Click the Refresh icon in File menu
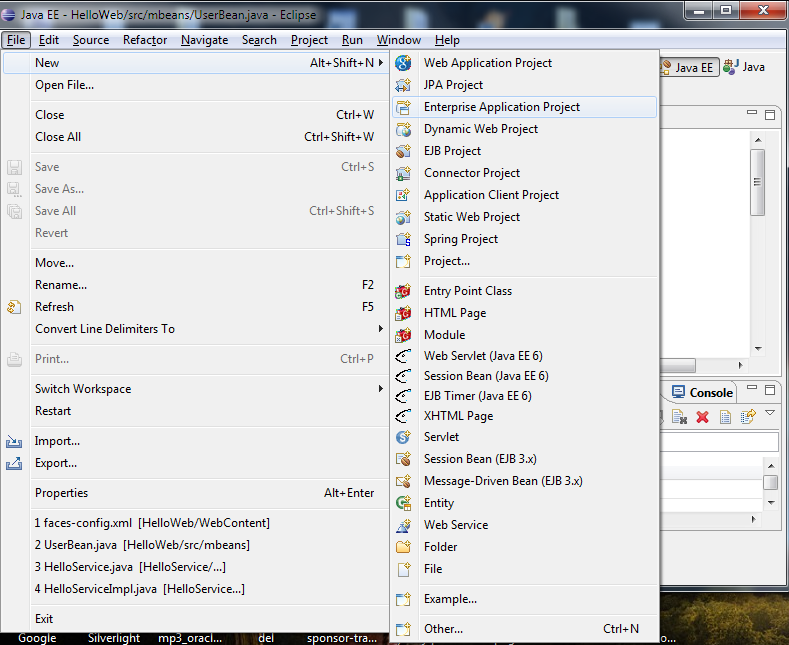Screen dimensions: 789x645 pyautogui.click(x=14, y=307)
